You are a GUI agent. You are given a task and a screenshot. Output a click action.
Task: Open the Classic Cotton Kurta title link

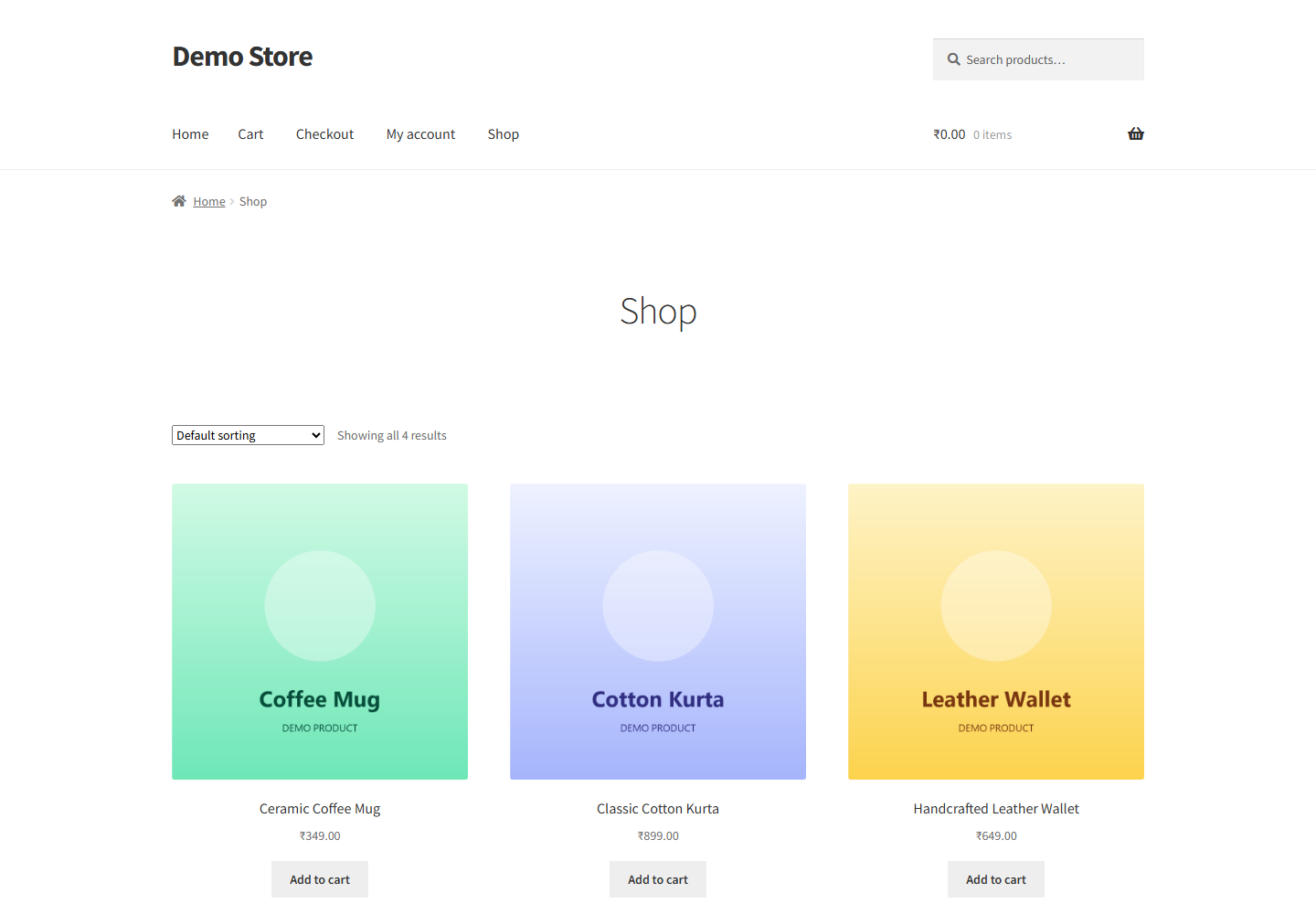coord(658,809)
